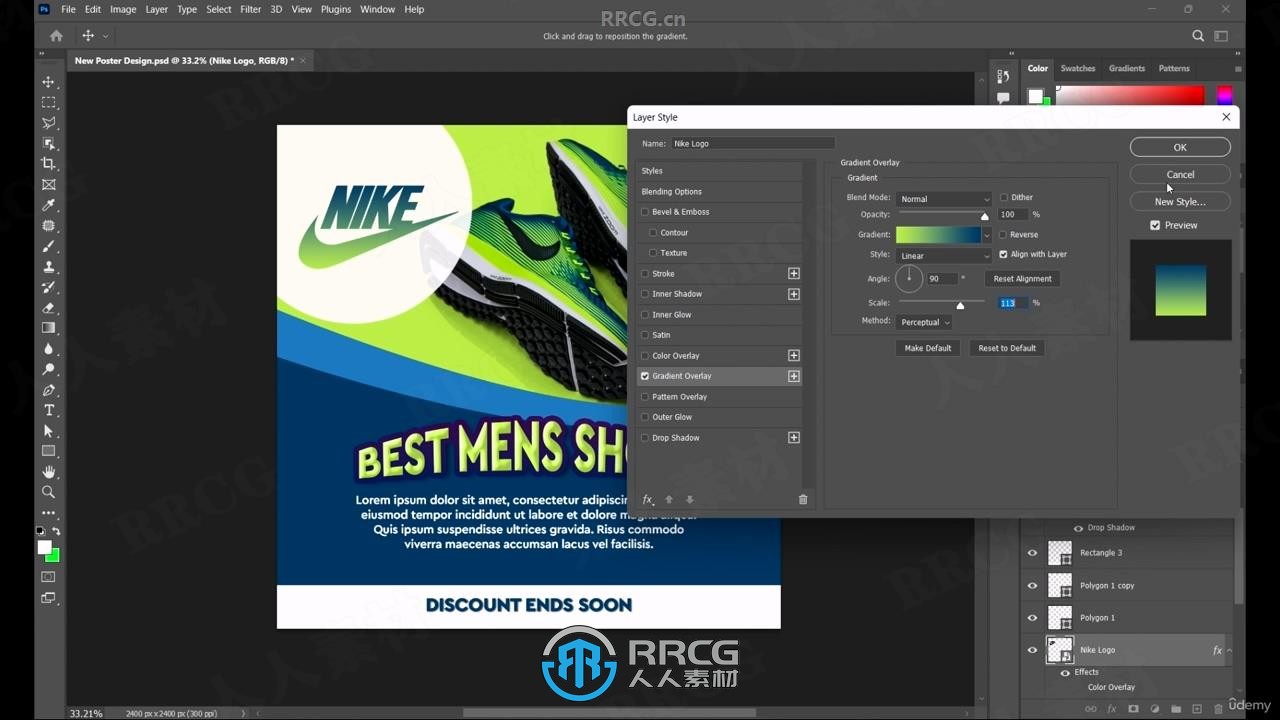Click Reset to Default button
Viewport: 1280px width, 720px height.
click(1007, 348)
